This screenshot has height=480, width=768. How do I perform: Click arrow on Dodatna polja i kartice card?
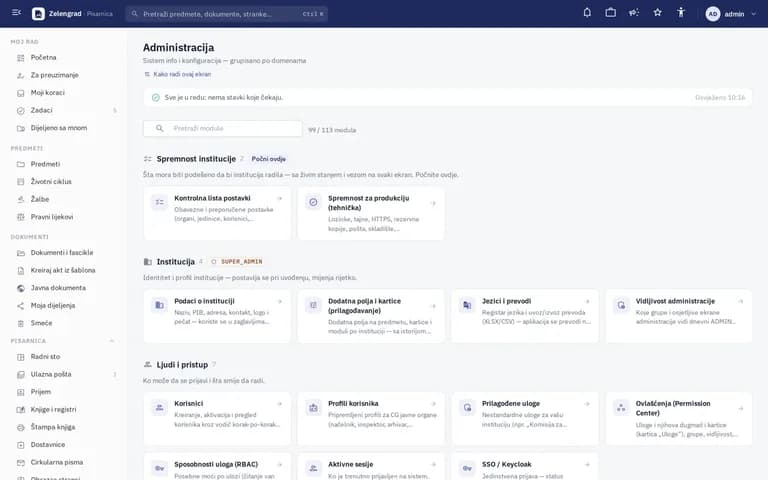(x=433, y=306)
